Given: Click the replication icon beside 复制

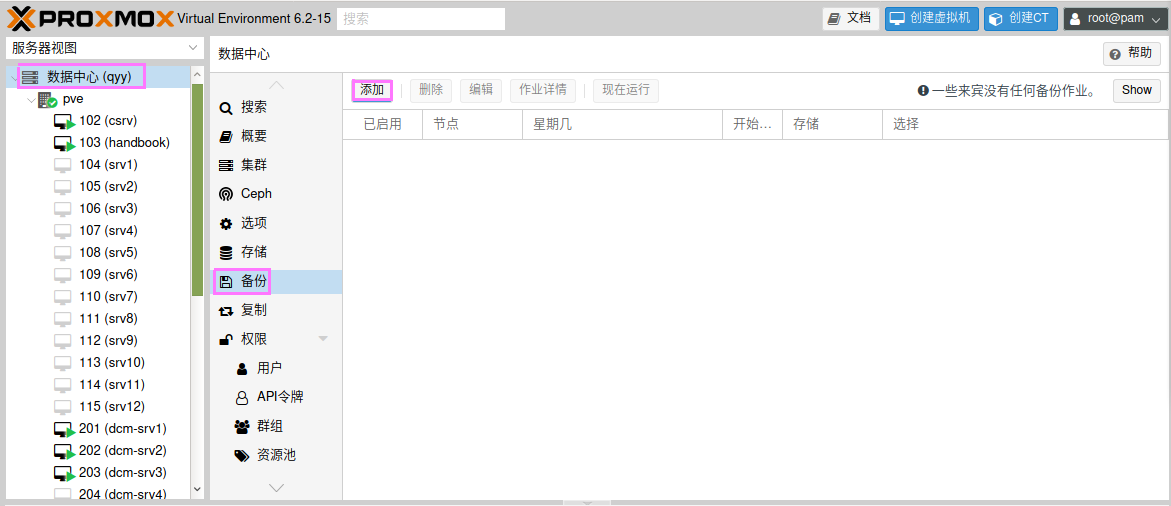Looking at the screenshot, I should (226, 310).
